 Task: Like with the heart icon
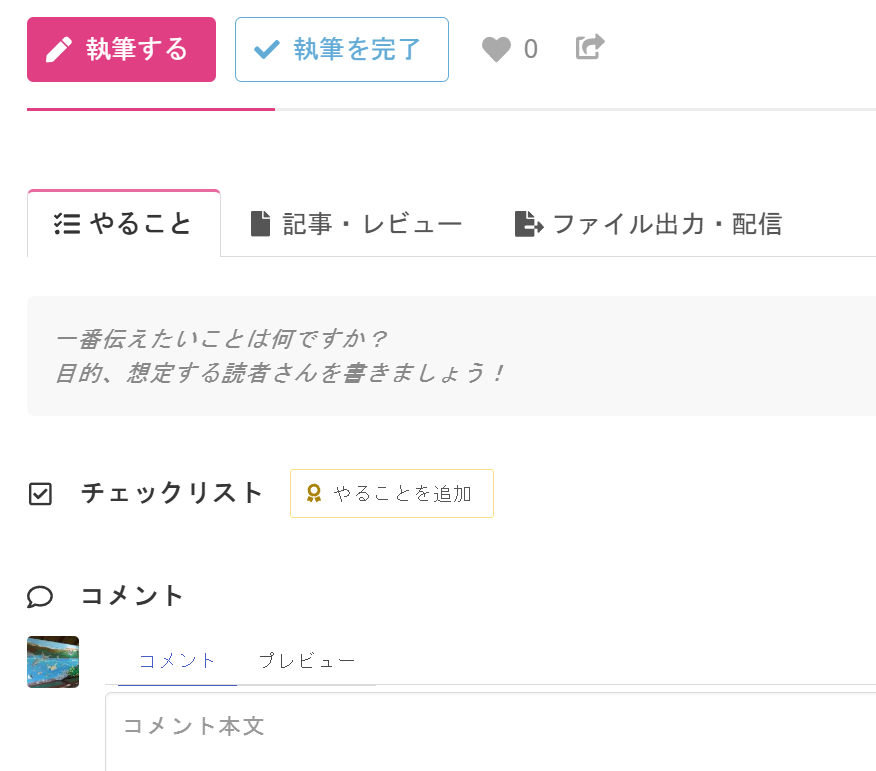click(496, 49)
